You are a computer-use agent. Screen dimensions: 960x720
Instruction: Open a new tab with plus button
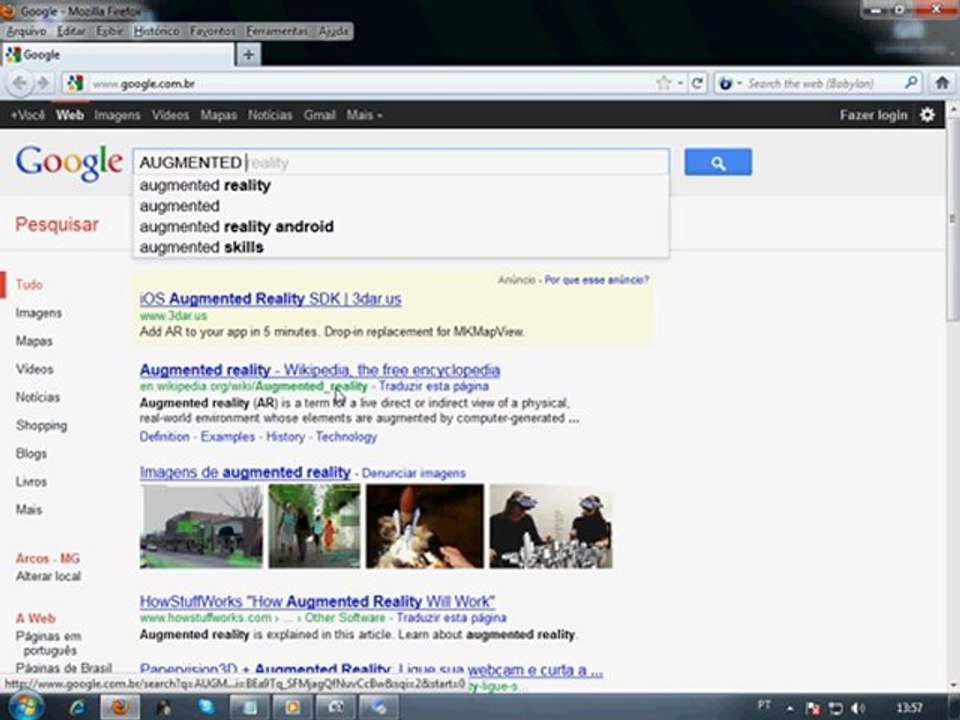(248, 54)
